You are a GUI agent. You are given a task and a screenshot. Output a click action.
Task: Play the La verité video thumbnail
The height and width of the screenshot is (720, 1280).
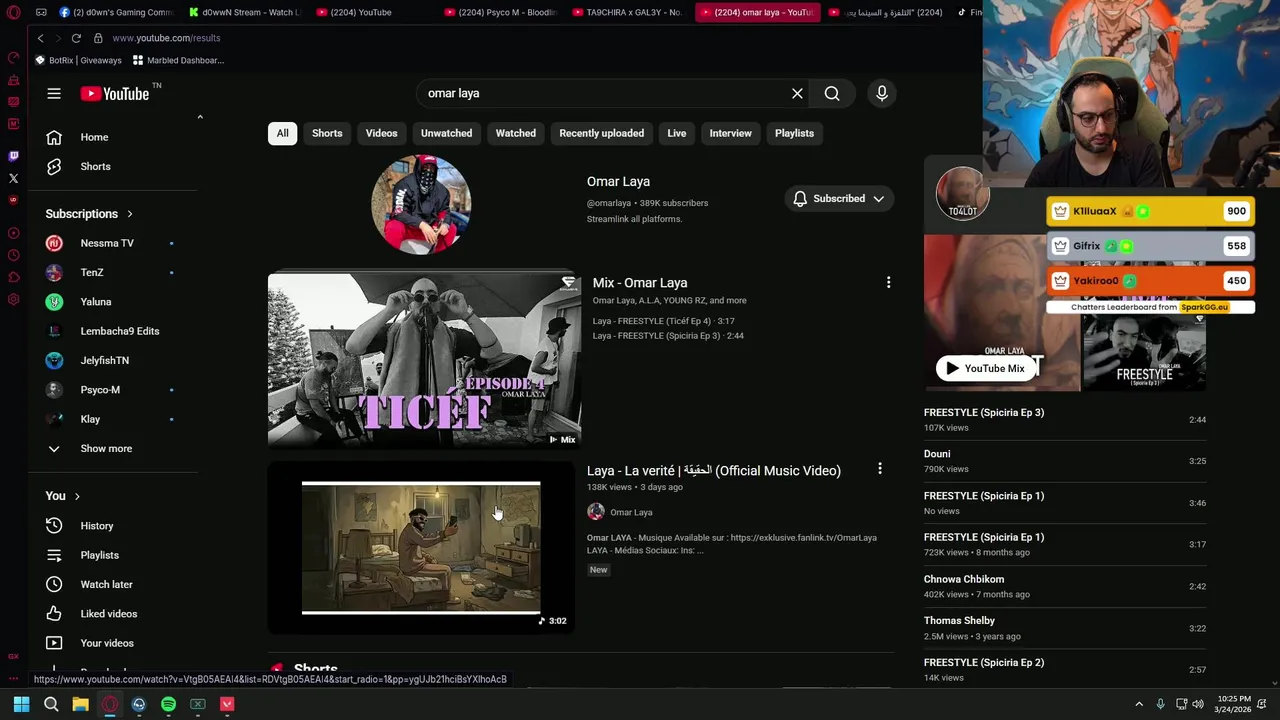pyautogui.click(x=421, y=547)
